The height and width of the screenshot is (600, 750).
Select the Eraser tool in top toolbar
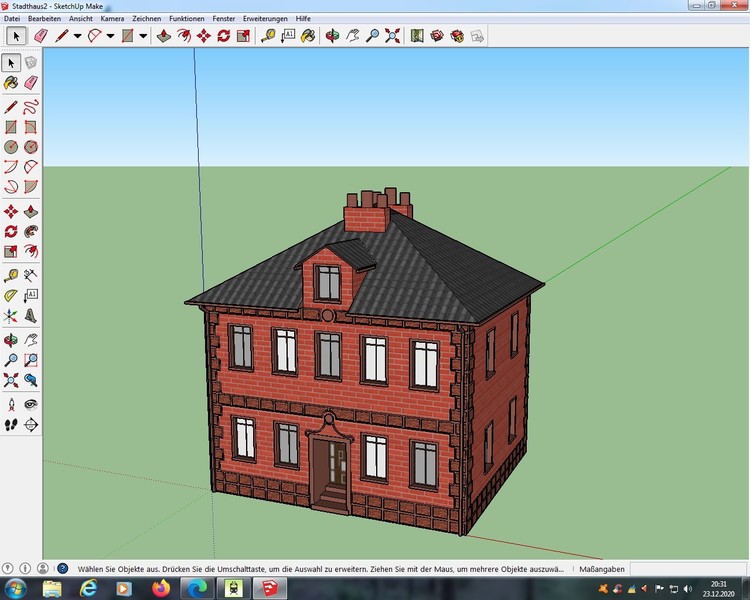pyautogui.click(x=41, y=36)
